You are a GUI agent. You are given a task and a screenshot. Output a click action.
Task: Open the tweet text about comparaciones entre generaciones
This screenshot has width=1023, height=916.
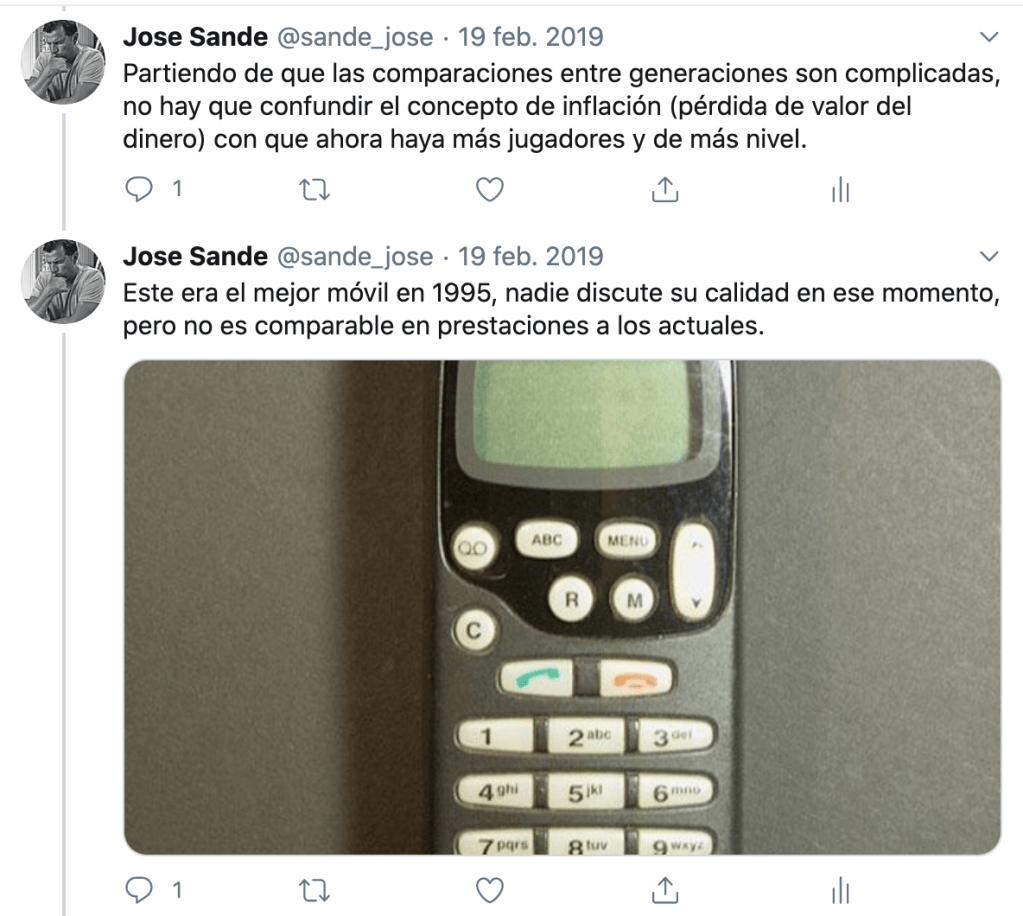pos(561,106)
